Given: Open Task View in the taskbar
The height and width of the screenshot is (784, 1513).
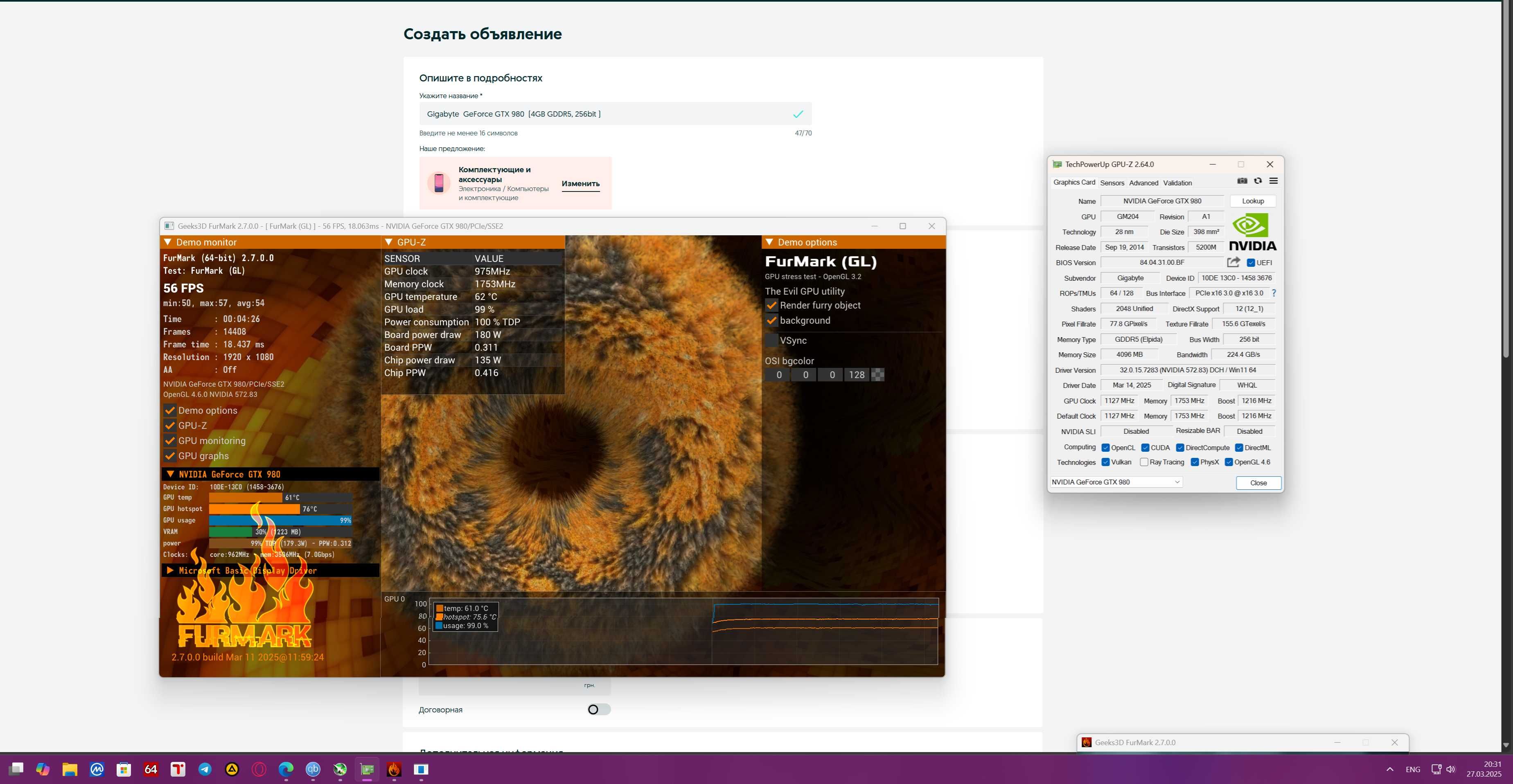Looking at the screenshot, I should pos(16,769).
